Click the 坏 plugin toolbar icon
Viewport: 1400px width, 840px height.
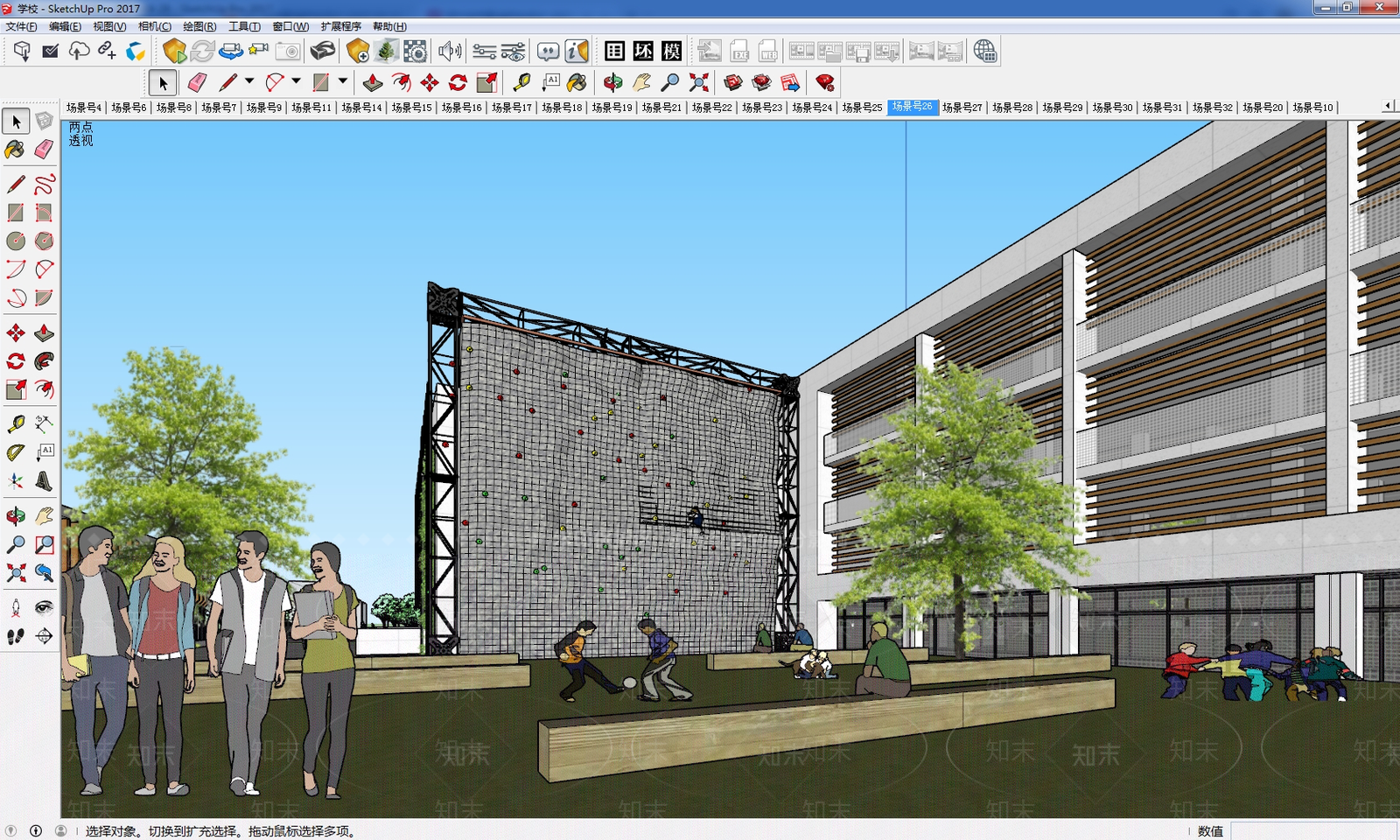pyautogui.click(x=643, y=52)
